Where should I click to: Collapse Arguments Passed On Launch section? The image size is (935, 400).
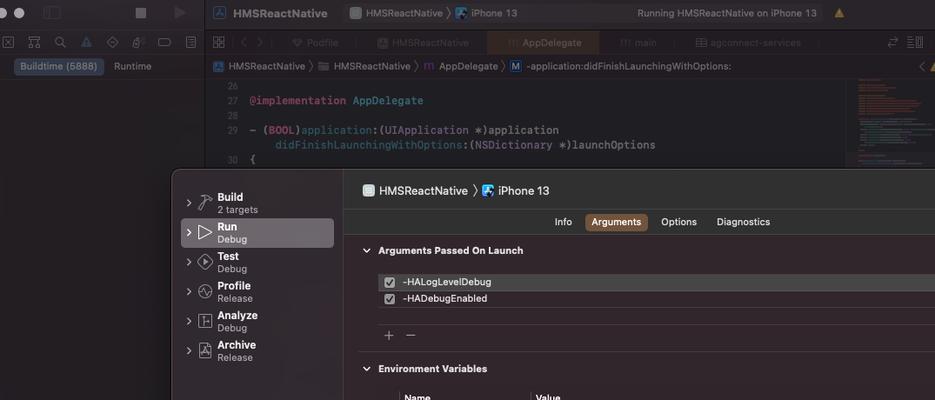tap(367, 251)
